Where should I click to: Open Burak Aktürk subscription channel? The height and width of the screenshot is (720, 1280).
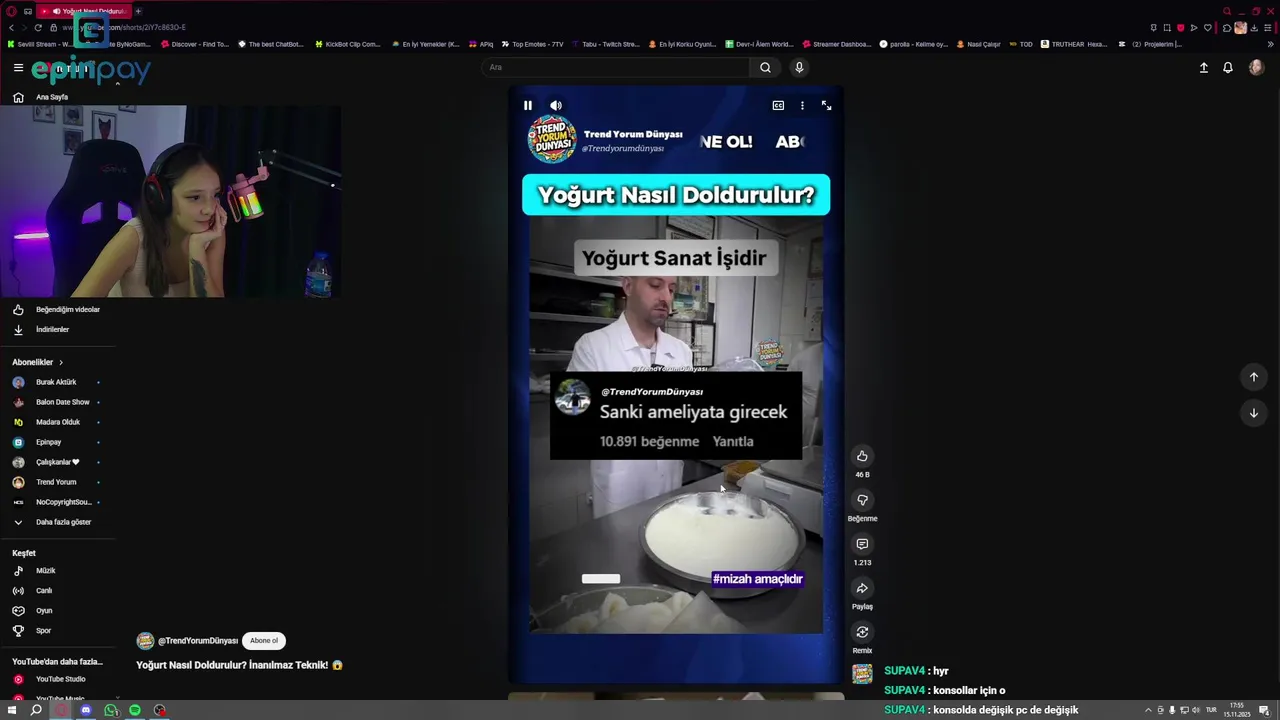[x=58, y=382]
